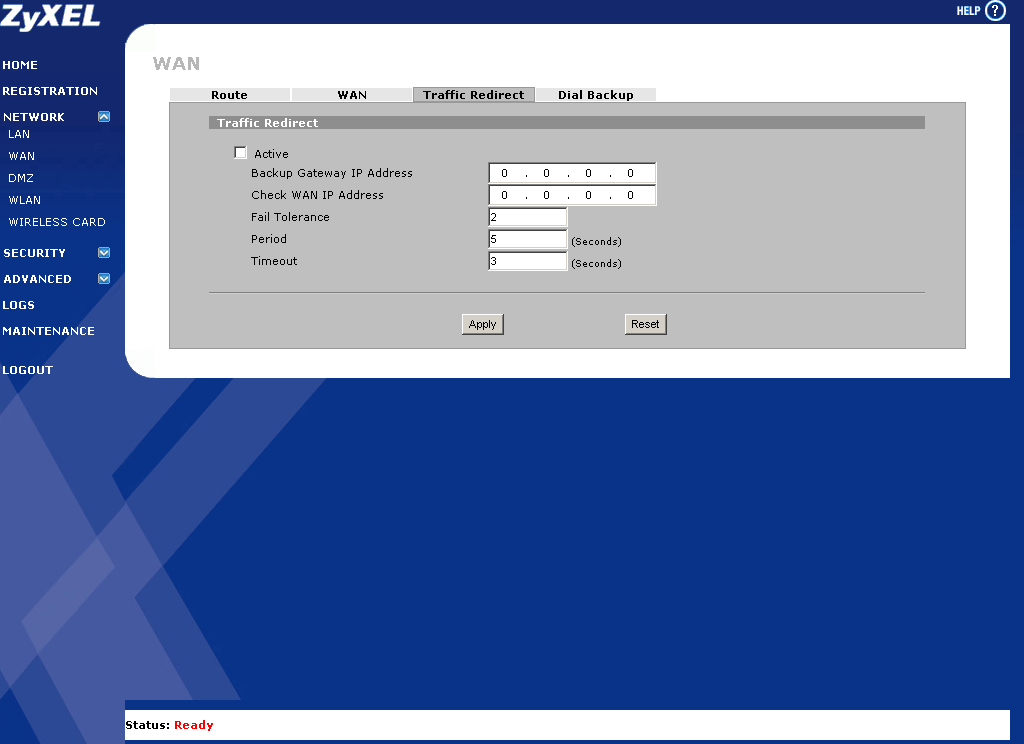The width and height of the screenshot is (1024, 744).
Task: Open the Dial Backup tab
Action: coord(596,95)
